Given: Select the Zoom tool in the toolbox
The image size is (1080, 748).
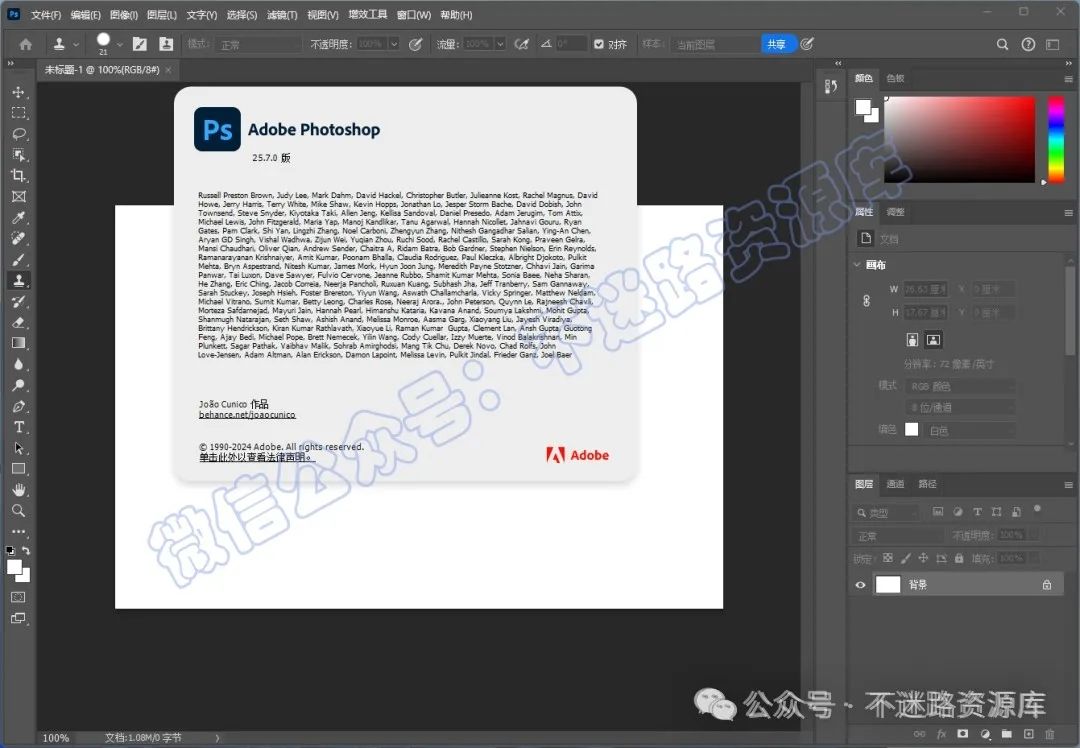Looking at the screenshot, I should (19, 510).
